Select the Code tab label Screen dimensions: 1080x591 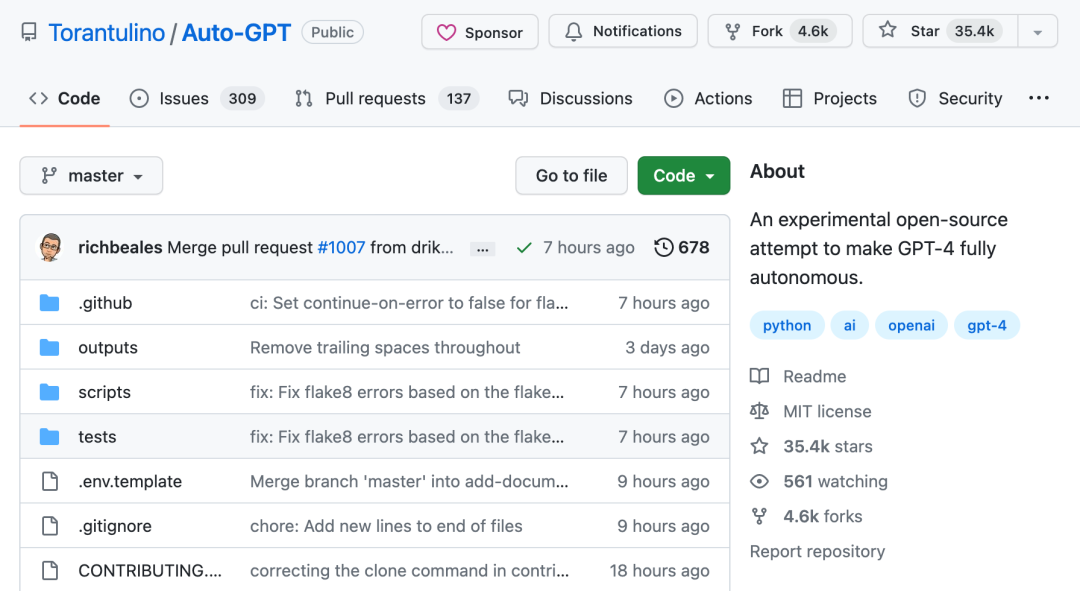79,98
